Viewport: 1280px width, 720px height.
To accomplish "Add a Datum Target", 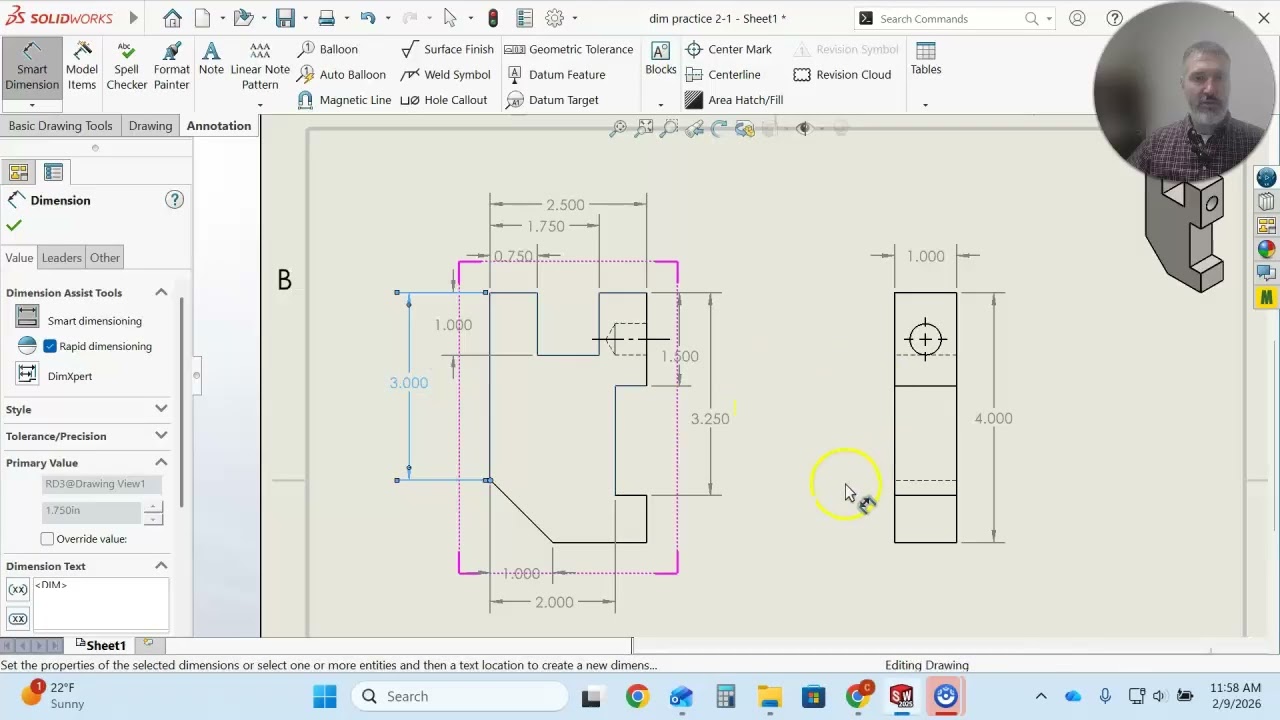I will click(553, 100).
